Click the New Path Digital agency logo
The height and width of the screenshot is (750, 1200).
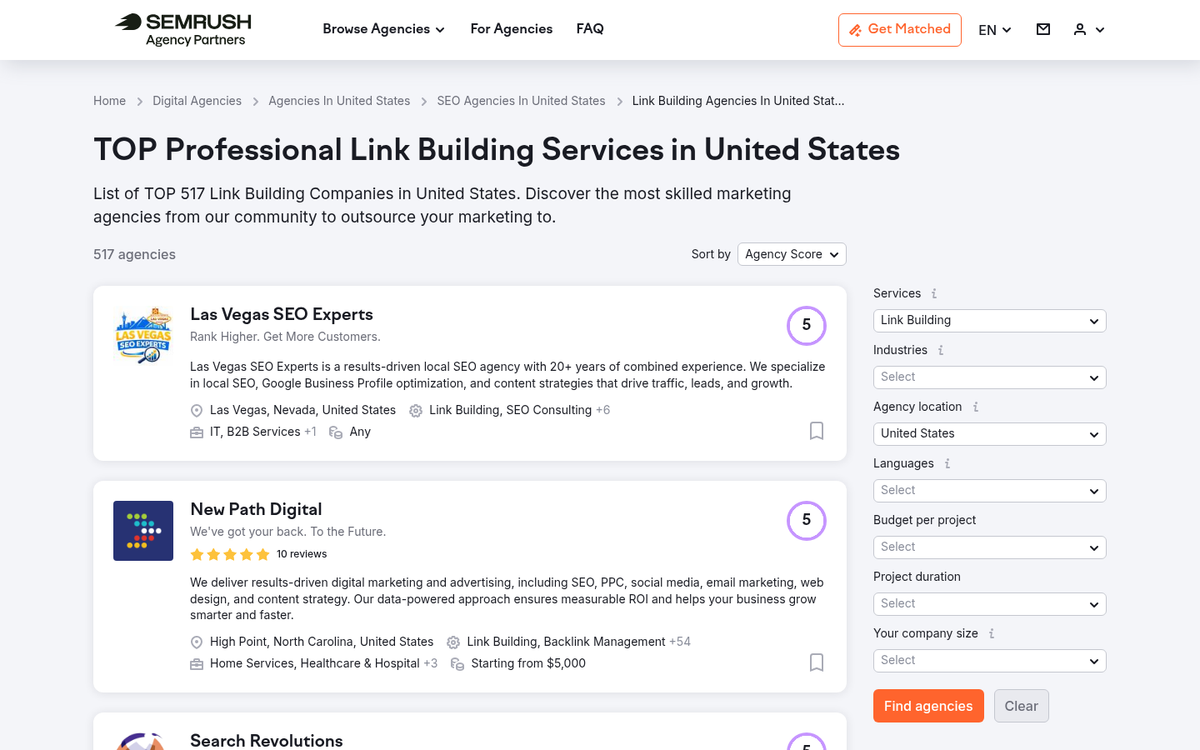(x=143, y=530)
